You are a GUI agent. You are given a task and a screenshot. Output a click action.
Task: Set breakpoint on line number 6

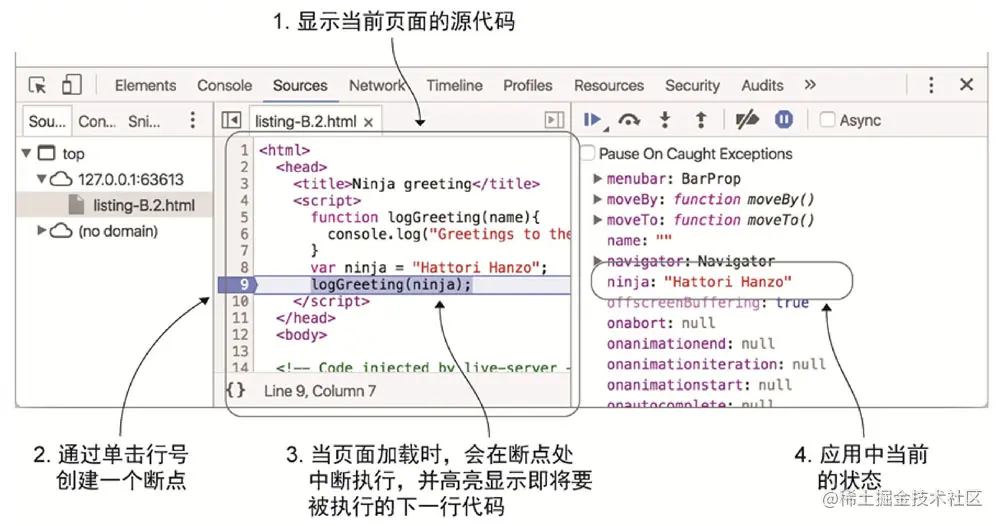244,234
